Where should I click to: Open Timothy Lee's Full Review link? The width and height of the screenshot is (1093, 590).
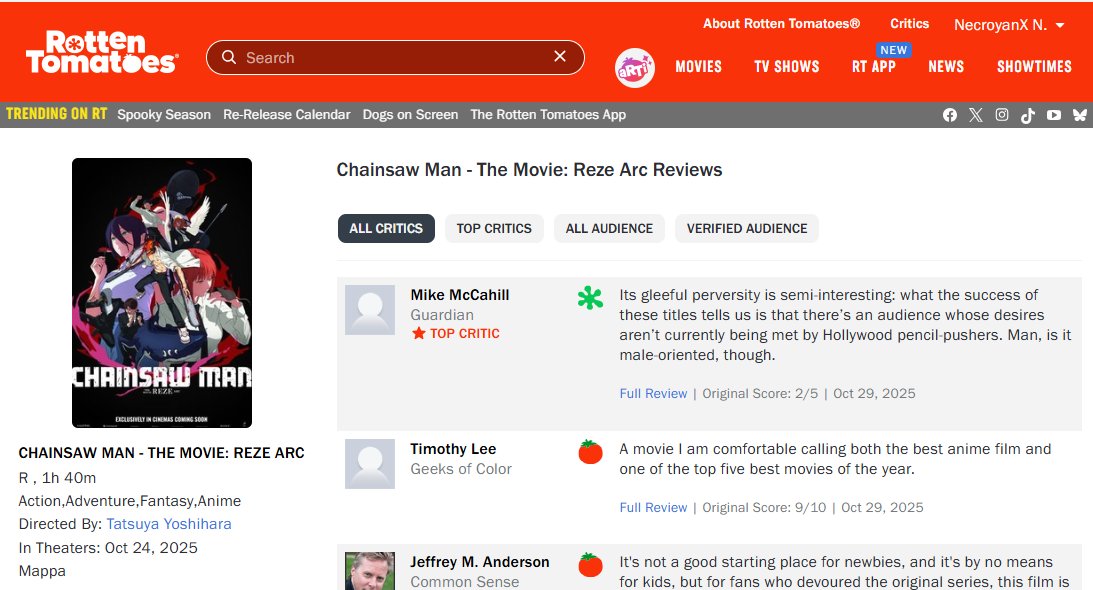tap(653, 508)
